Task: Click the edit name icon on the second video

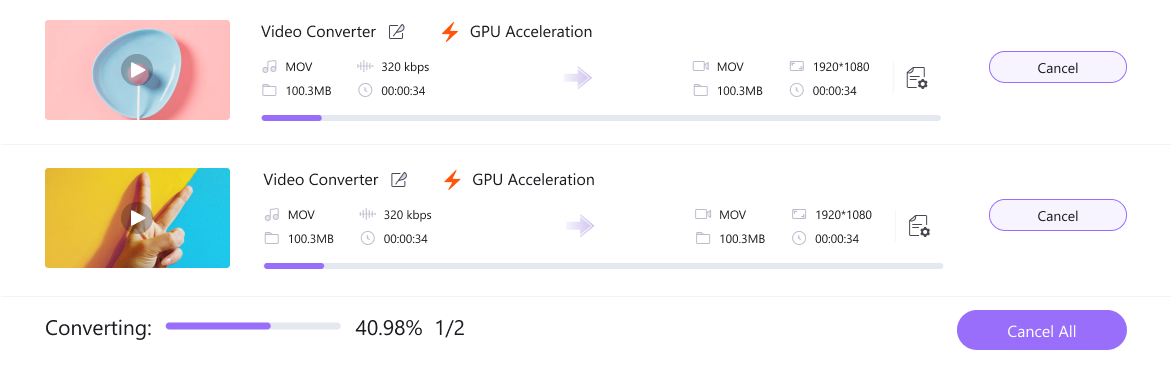Action: click(x=400, y=179)
